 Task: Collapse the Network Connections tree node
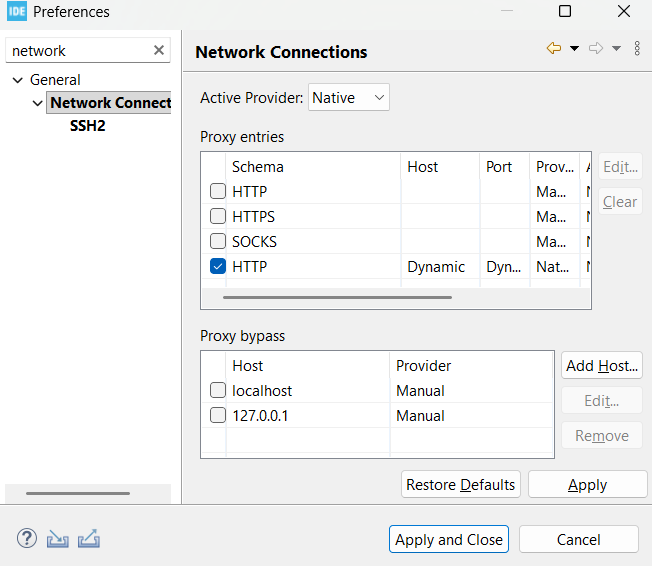[38, 103]
